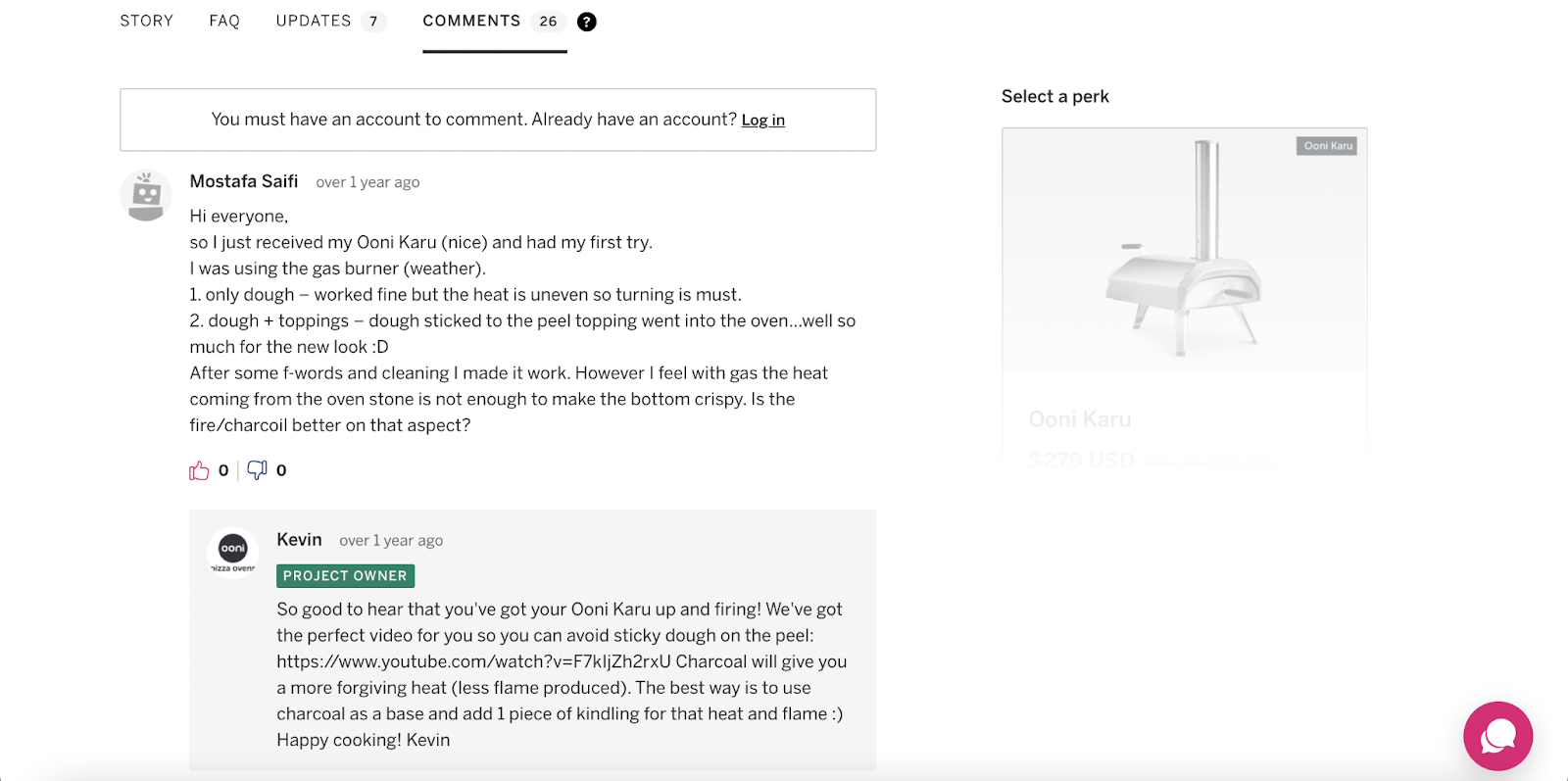The height and width of the screenshot is (781, 1568).
Task: Open the FAQ tab
Action: pyautogui.click(x=224, y=22)
